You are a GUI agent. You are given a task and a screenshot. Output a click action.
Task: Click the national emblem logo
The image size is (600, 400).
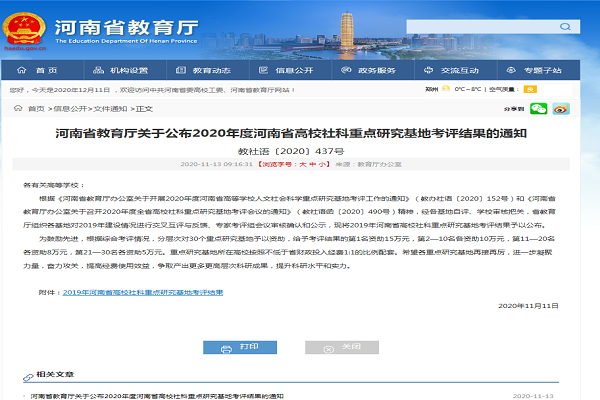coord(20,24)
